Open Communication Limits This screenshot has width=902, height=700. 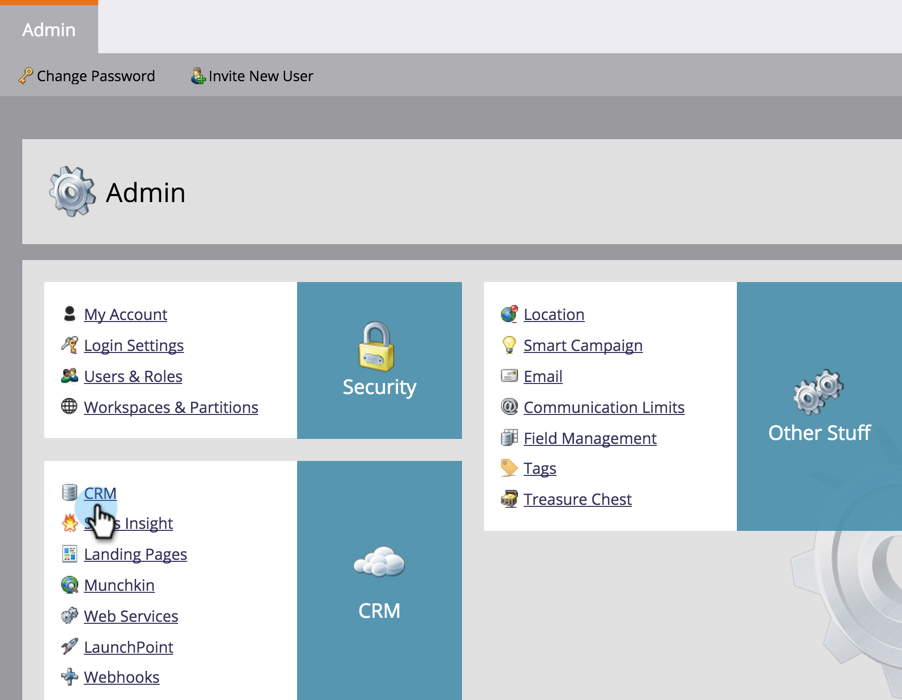604,407
